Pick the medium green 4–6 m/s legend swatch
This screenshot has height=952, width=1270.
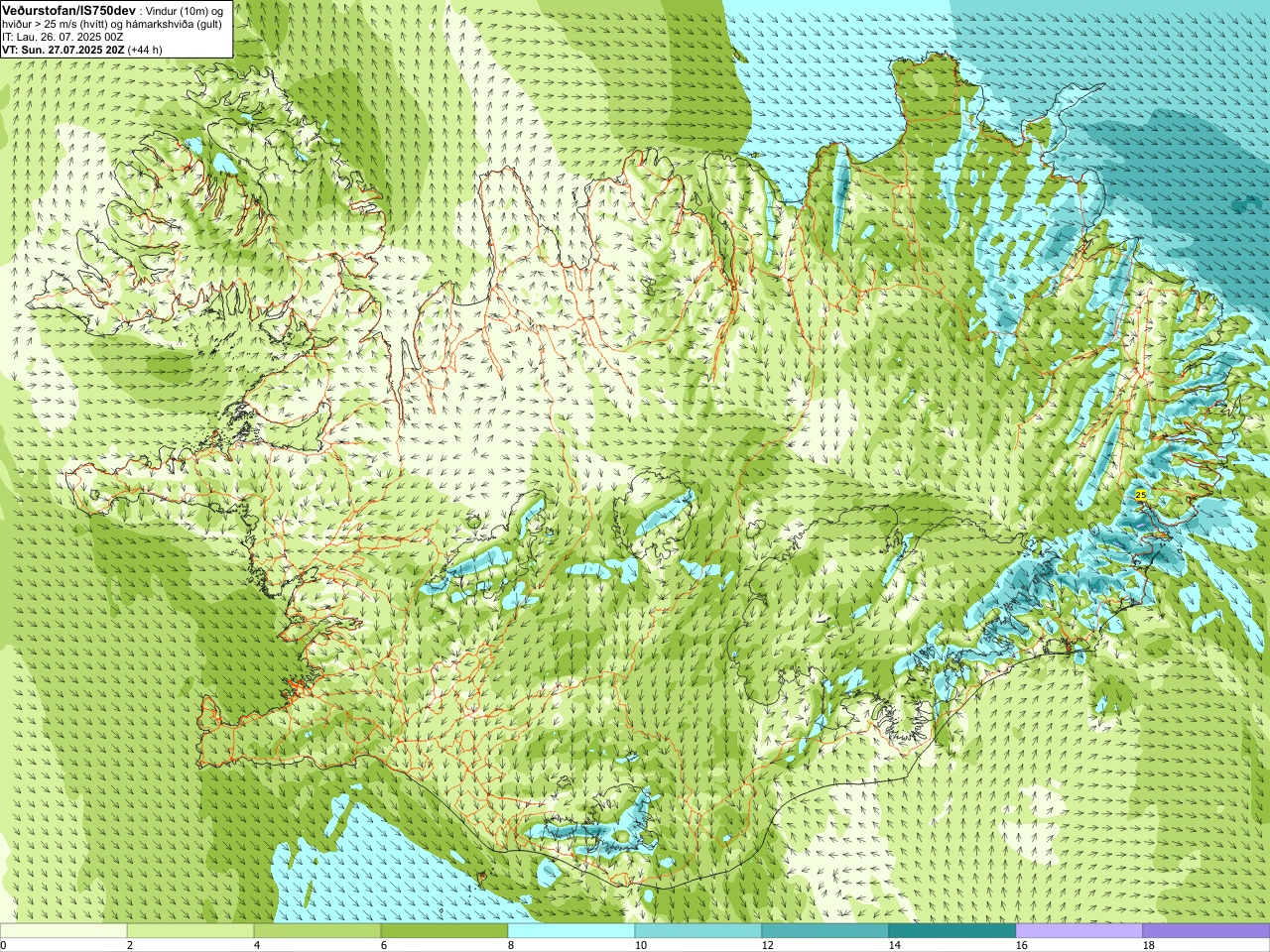click(317, 931)
